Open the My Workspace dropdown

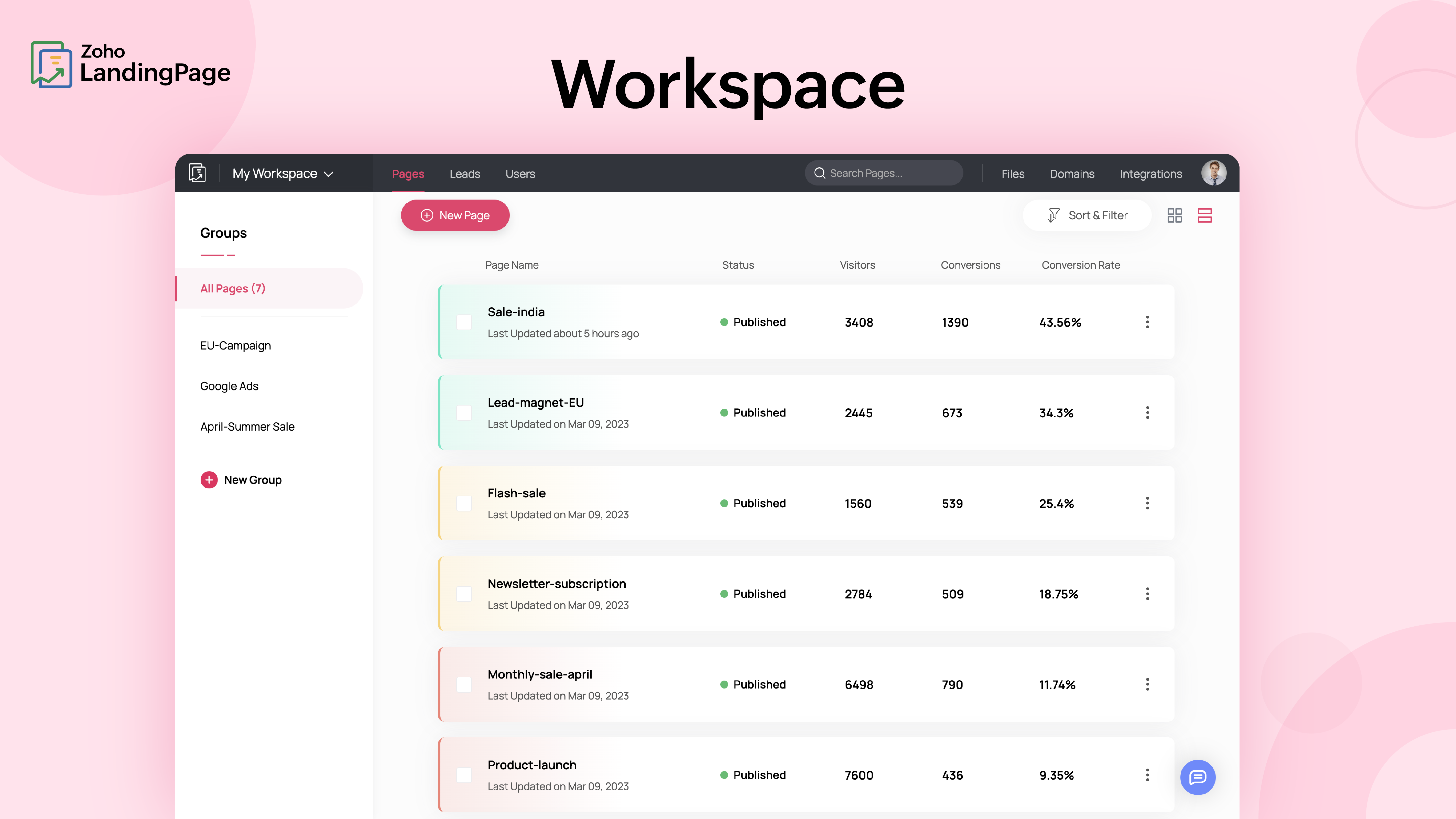[x=283, y=173]
